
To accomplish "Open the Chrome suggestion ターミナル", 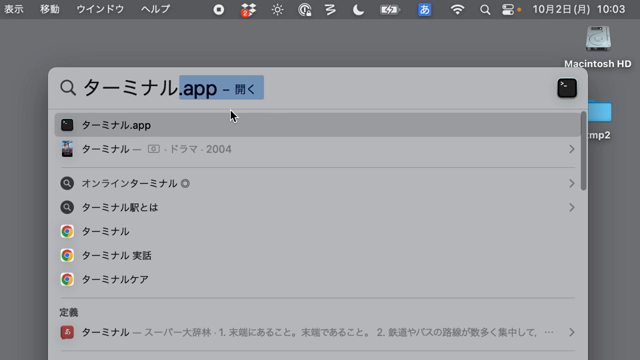I will click(x=317, y=231).
